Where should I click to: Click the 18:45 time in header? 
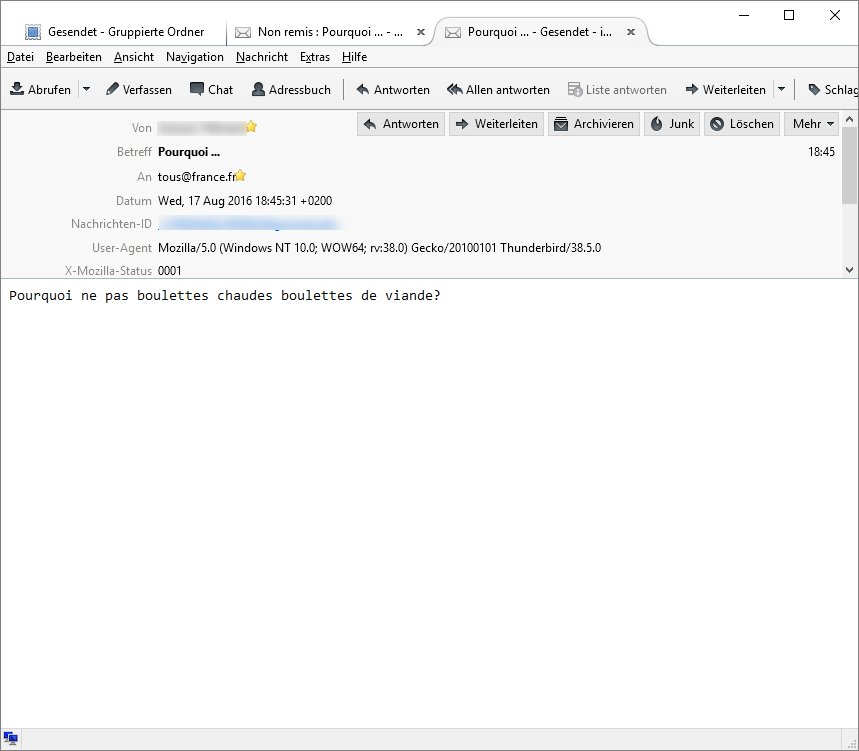click(x=821, y=152)
